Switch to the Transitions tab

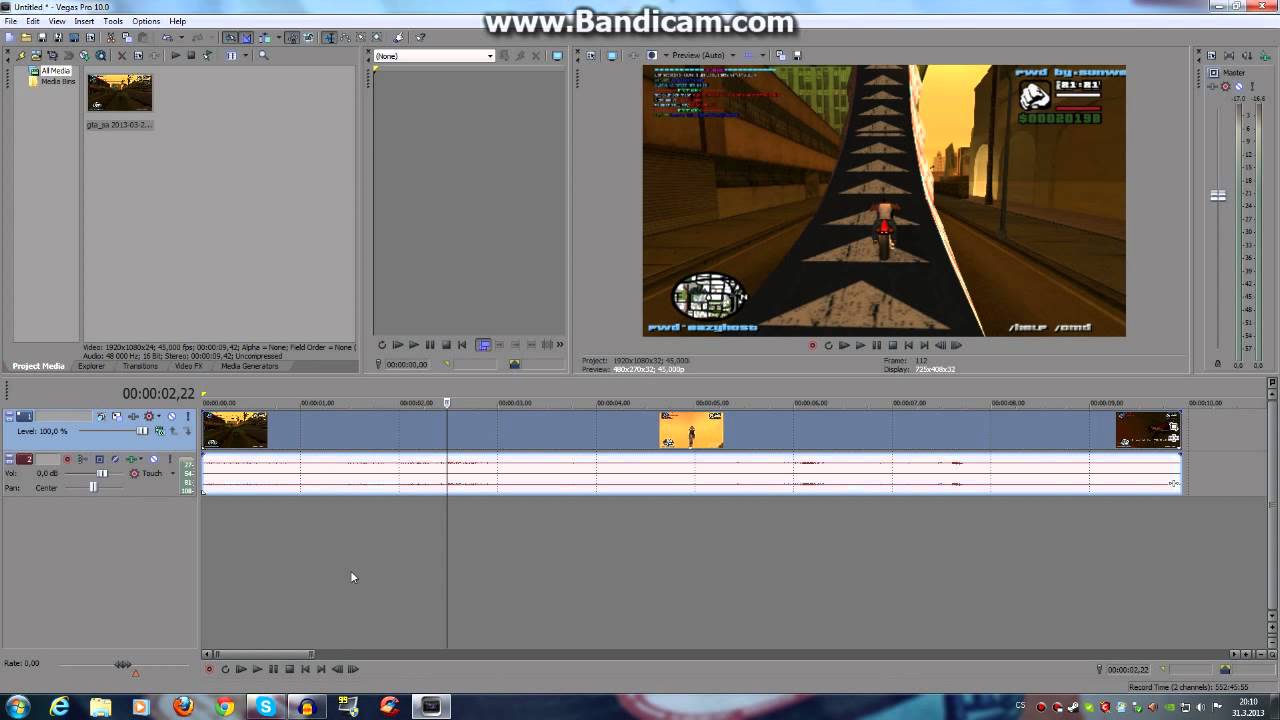pos(140,366)
